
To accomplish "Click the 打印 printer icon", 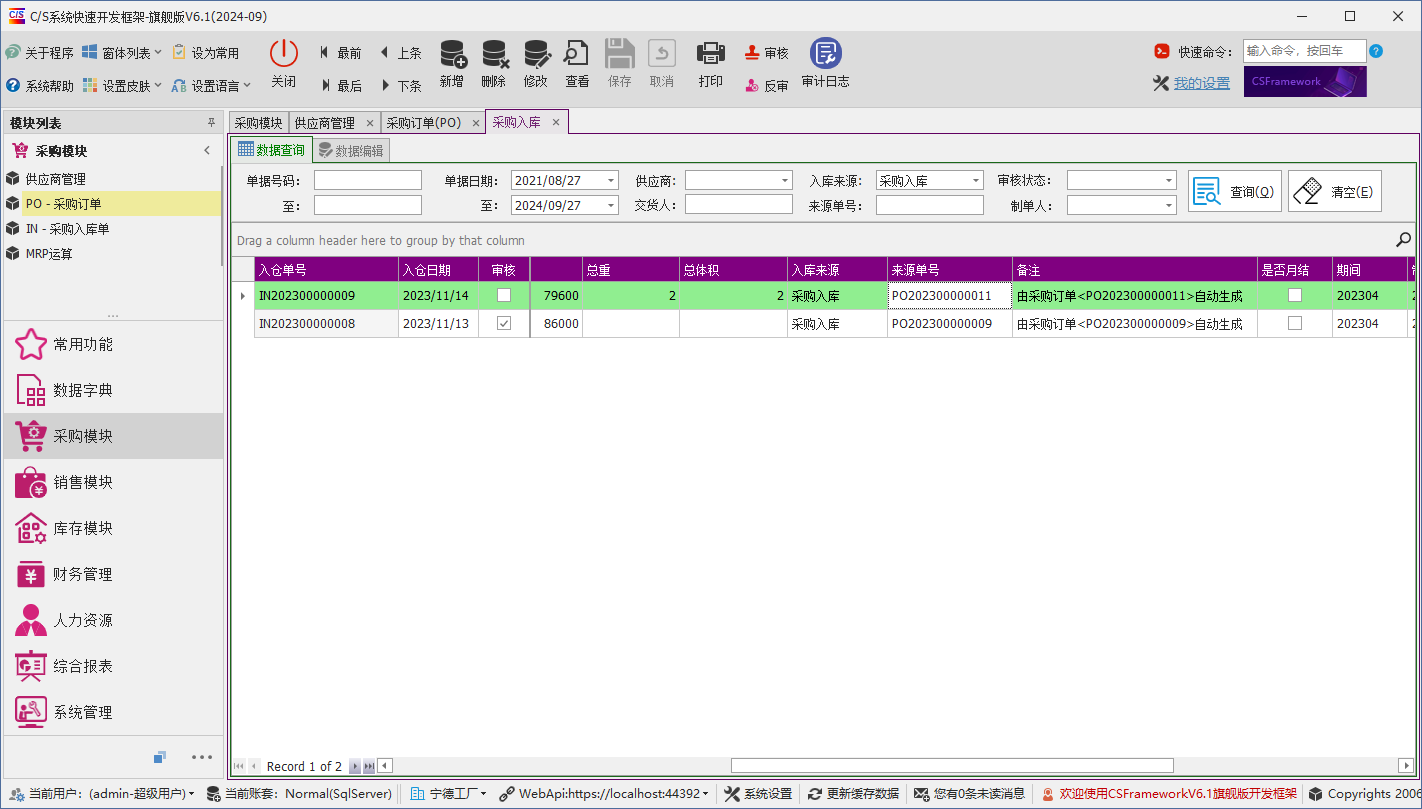I will [711, 54].
